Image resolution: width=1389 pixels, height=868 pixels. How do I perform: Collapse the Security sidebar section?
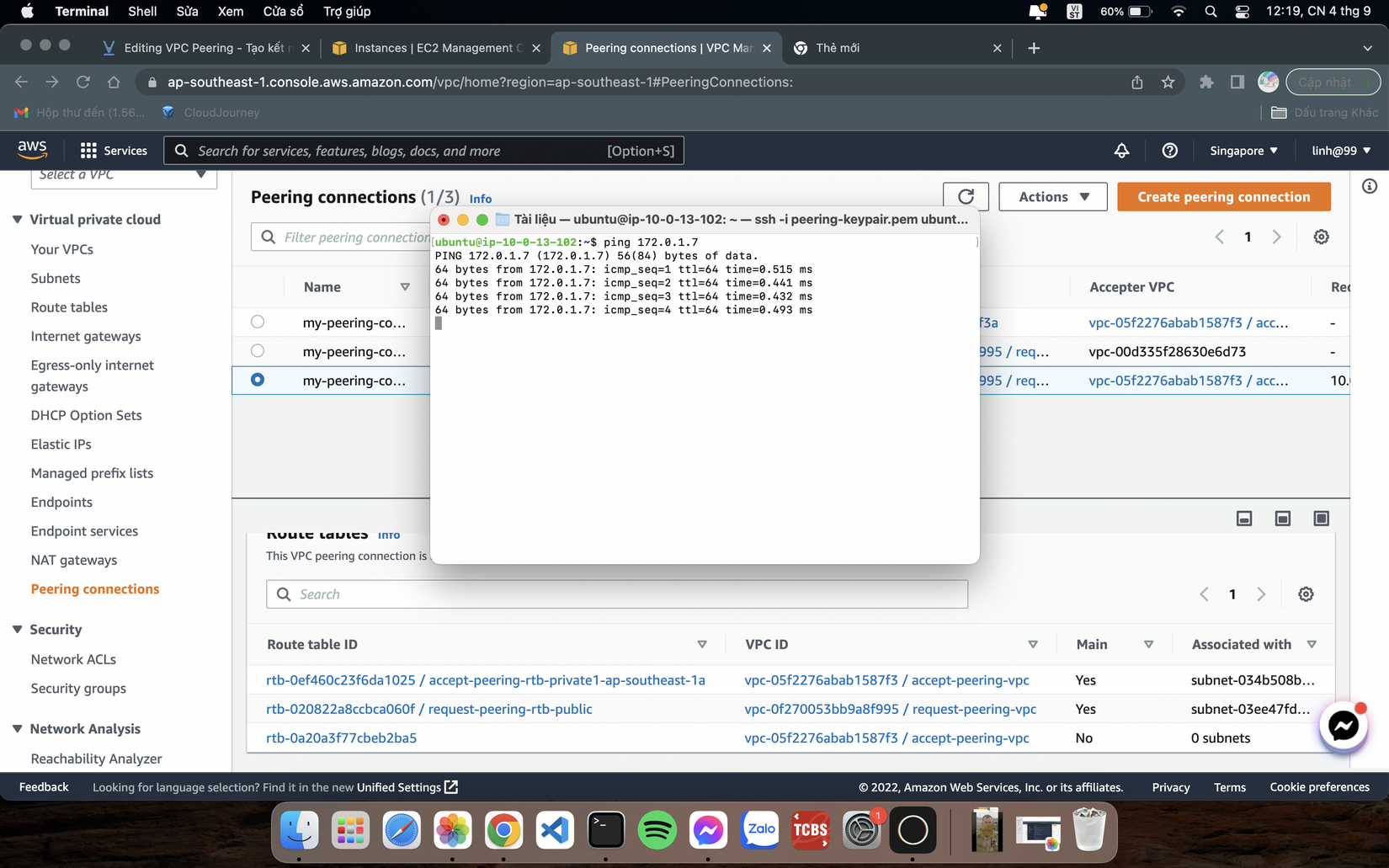tap(17, 630)
